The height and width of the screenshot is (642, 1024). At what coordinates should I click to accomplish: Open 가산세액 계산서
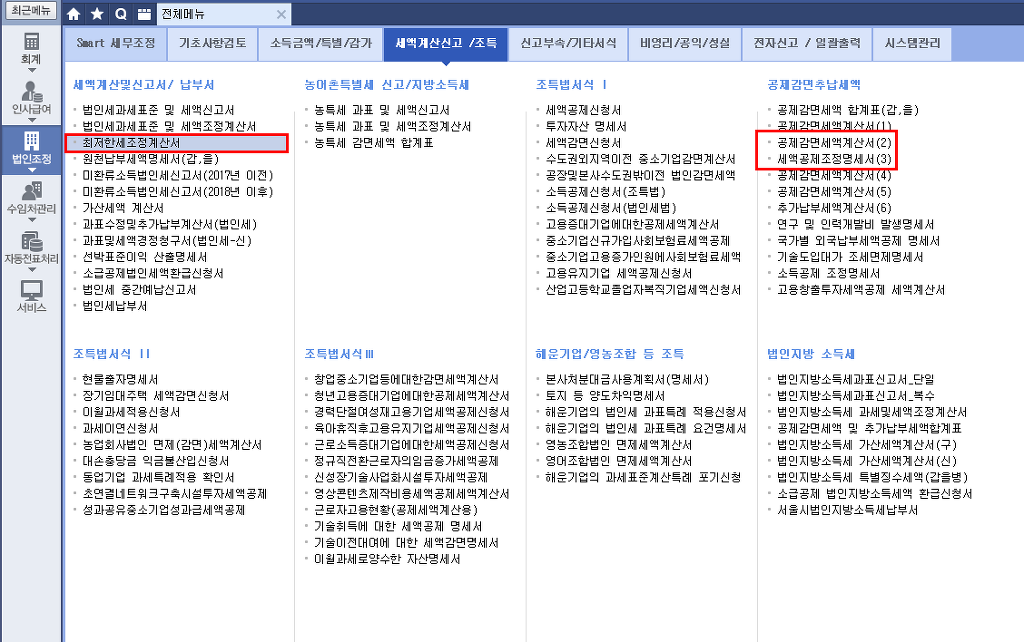coord(123,208)
